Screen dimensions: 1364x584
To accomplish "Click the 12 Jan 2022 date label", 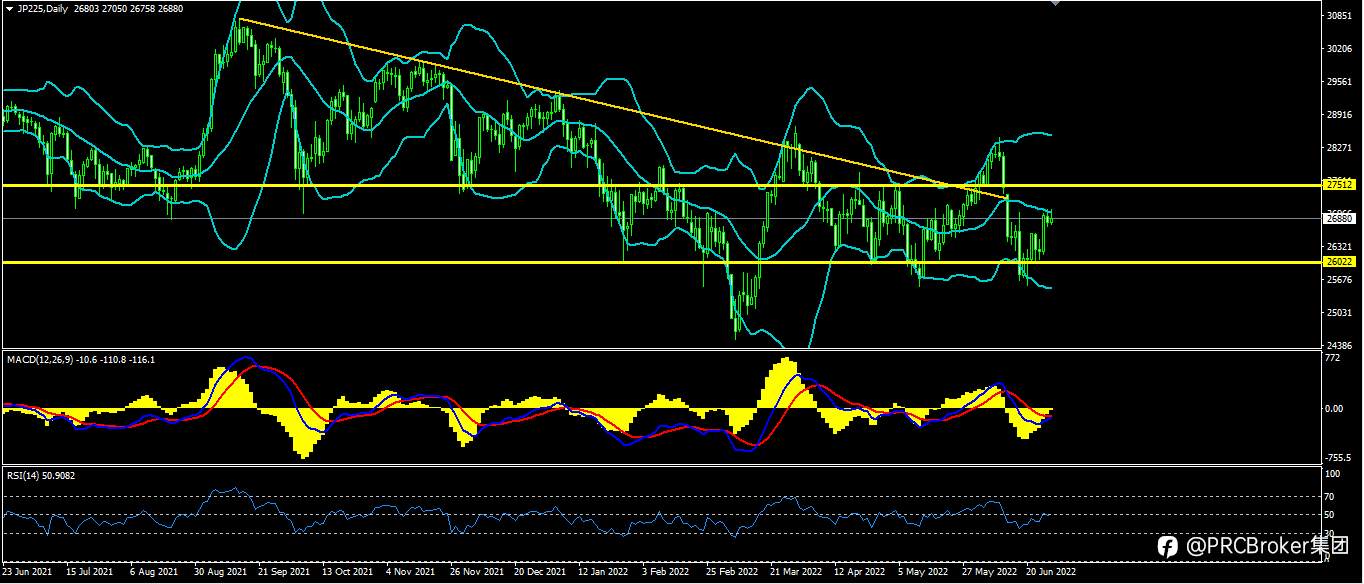I will tap(603, 573).
